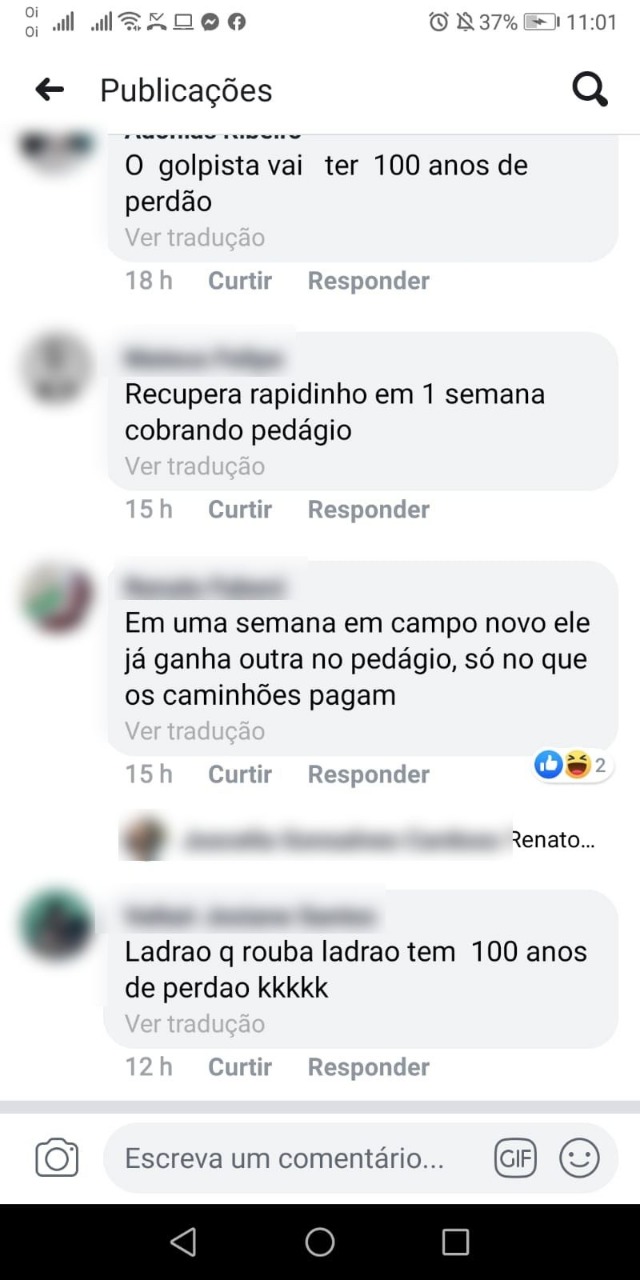Responder to the 18 h comment

369,281
